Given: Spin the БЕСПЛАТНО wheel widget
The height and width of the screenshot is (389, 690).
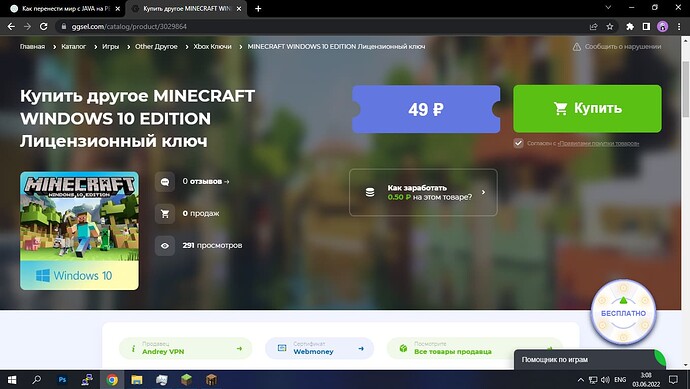Looking at the screenshot, I should pos(623,313).
